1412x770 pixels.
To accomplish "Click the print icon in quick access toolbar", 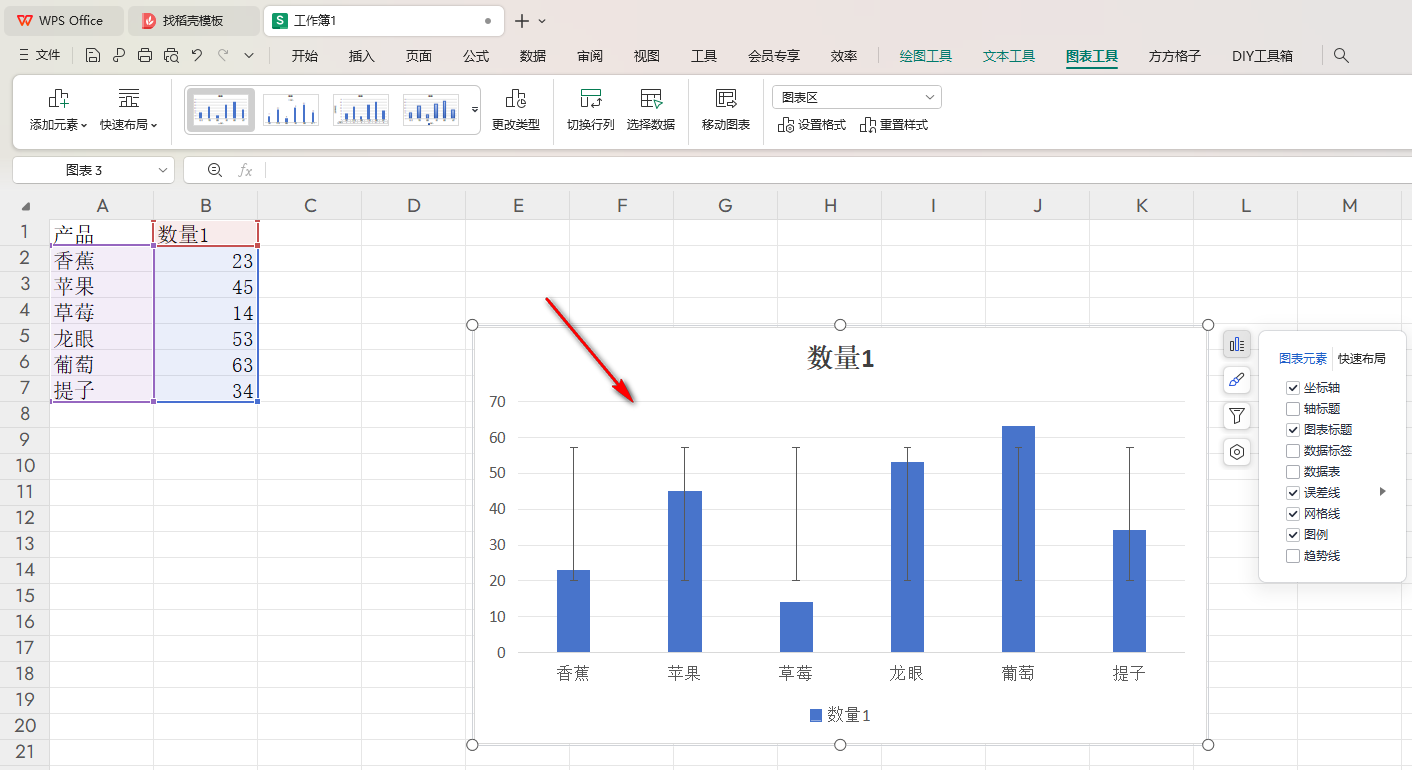I will [x=145, y=56].
